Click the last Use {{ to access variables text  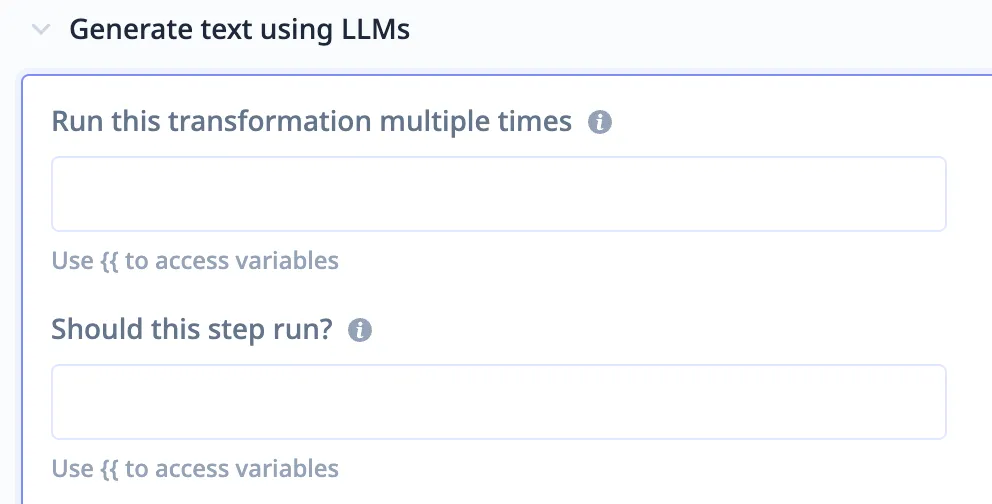pyautogui.click(x=195, y=468)
